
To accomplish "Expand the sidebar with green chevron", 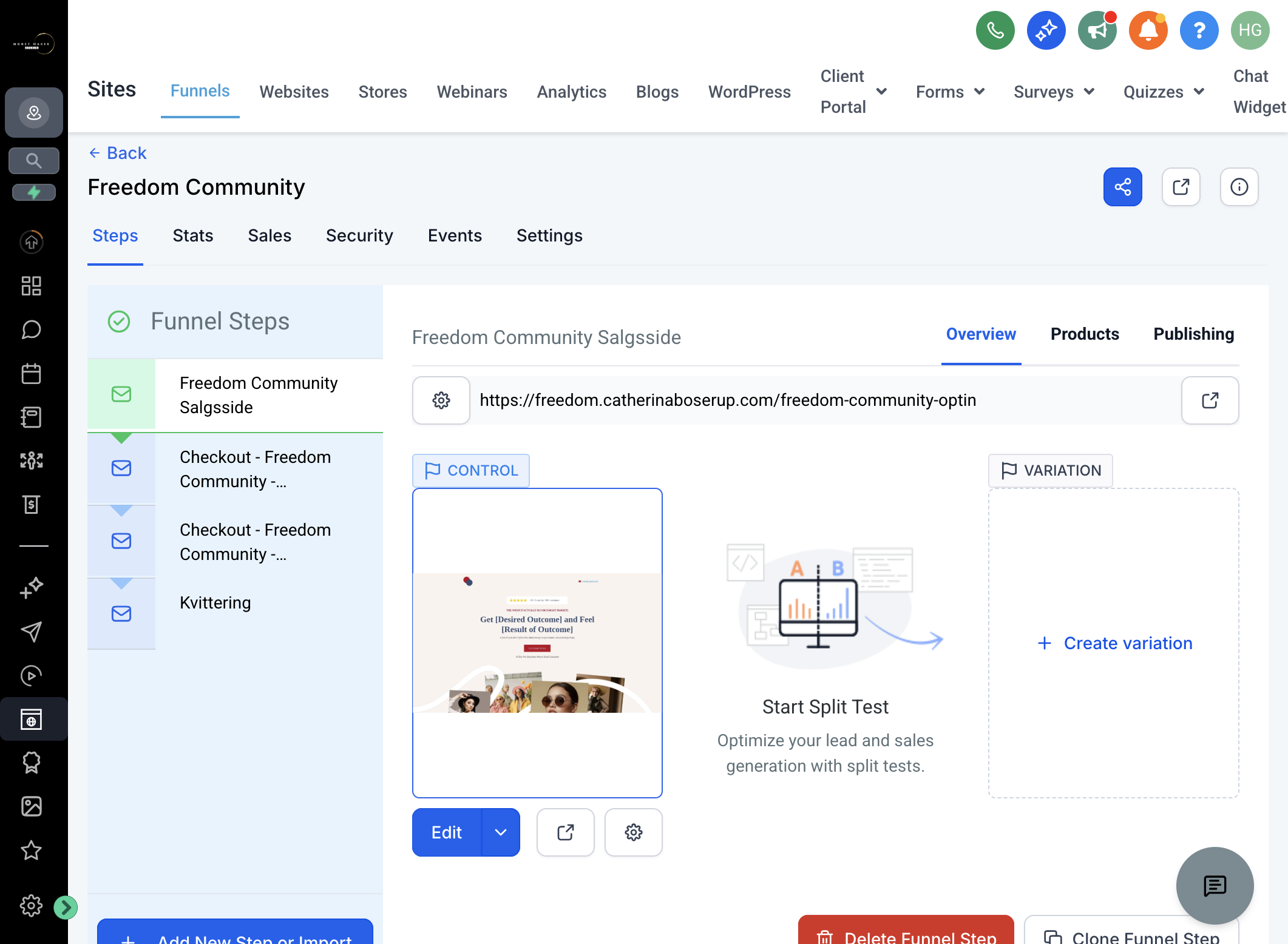I will coord(66,908).
